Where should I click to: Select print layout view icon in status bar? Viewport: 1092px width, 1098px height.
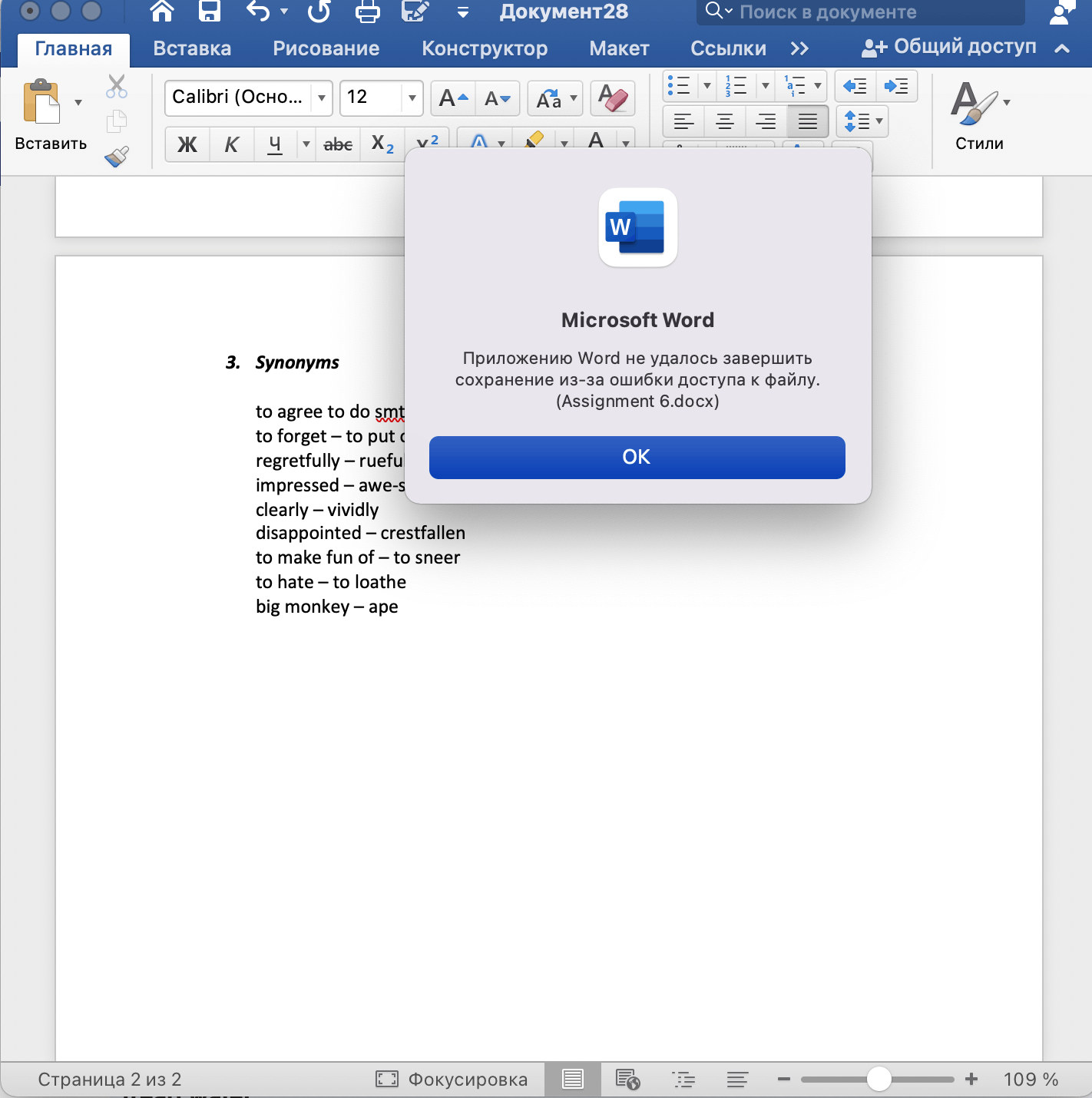pyautogui.click(x=573, y=1080)
